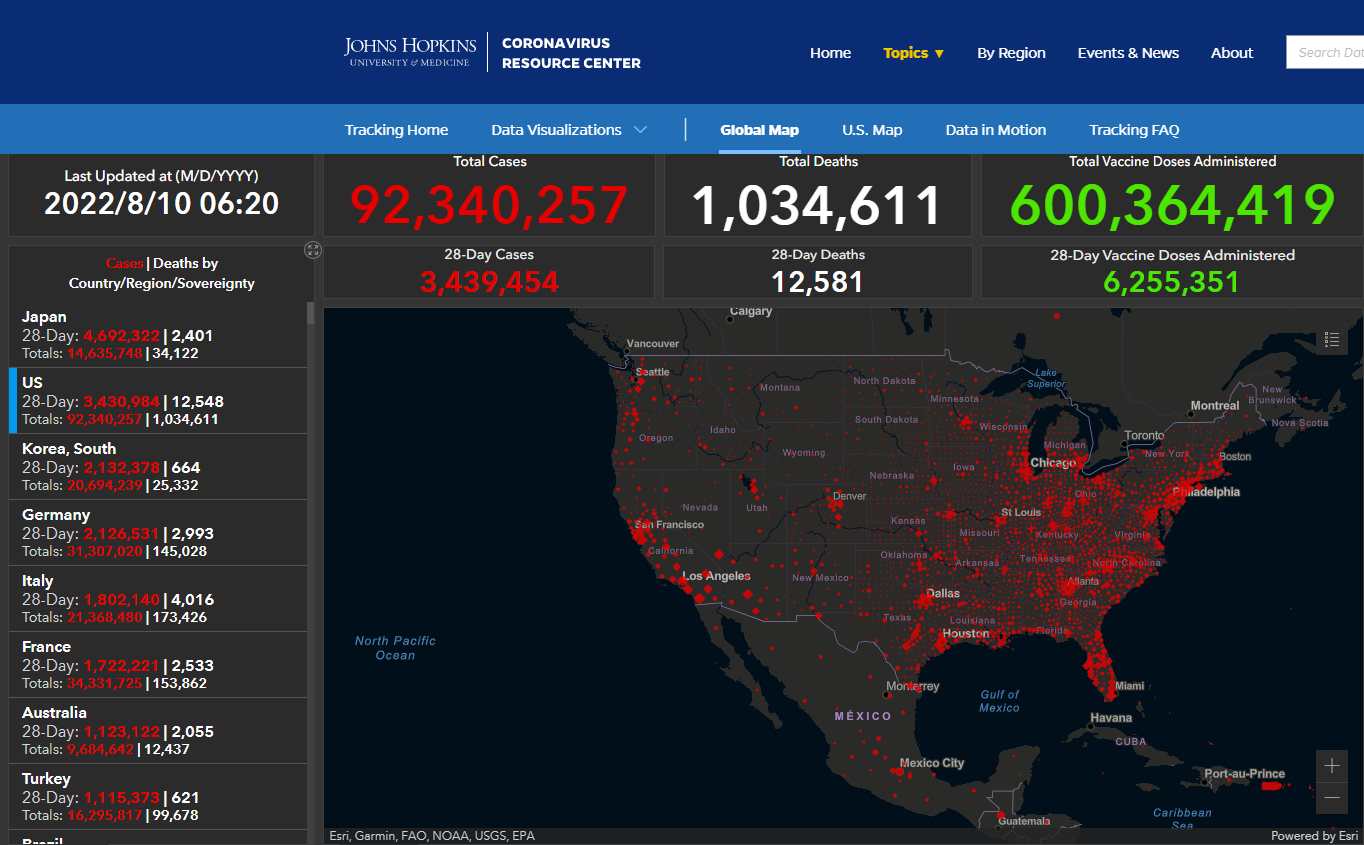Click the Johns Hopkins University logo

pos(411,52)
